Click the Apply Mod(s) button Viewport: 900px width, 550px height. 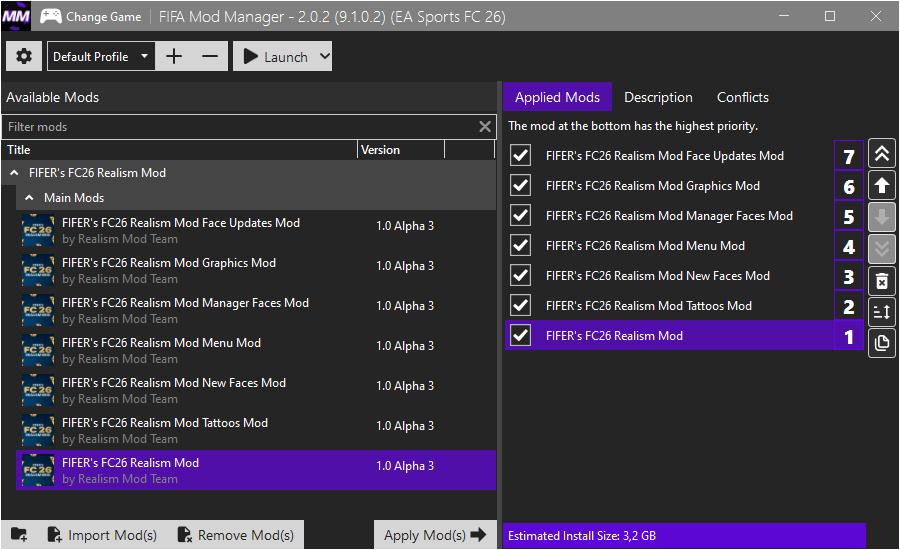coord(435,535)
